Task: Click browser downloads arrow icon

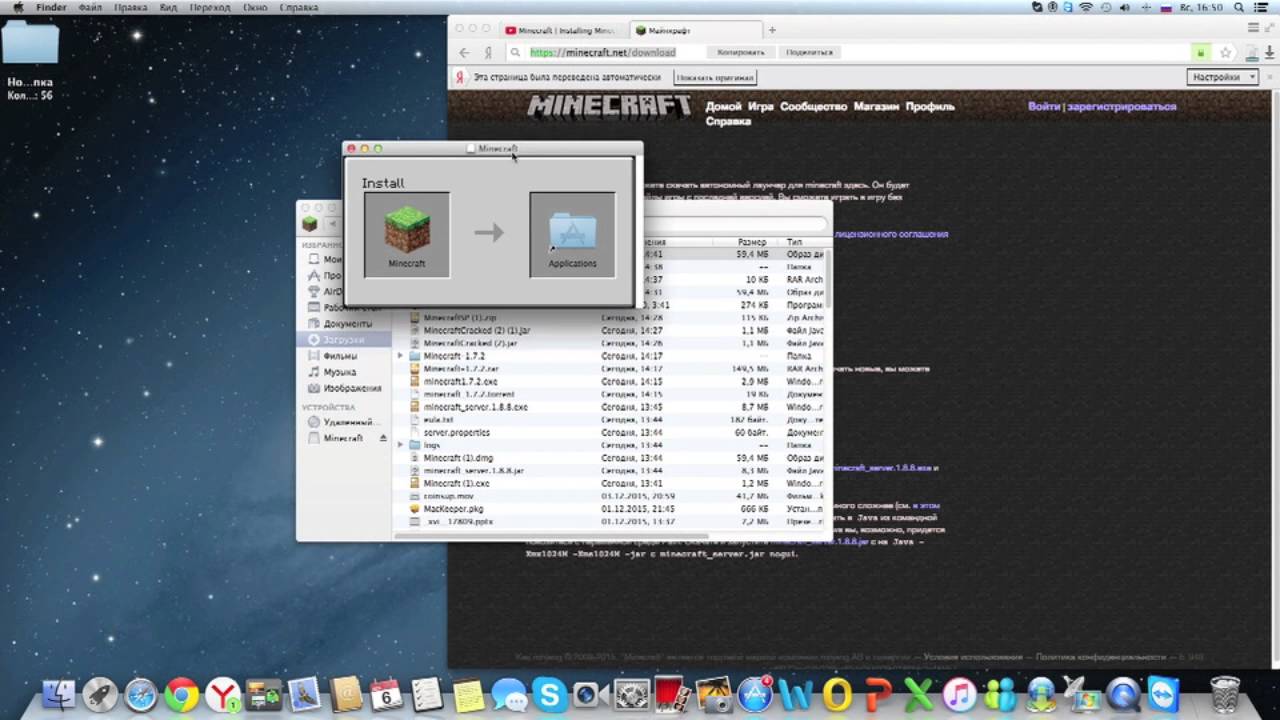Action: coord(1270,52)
